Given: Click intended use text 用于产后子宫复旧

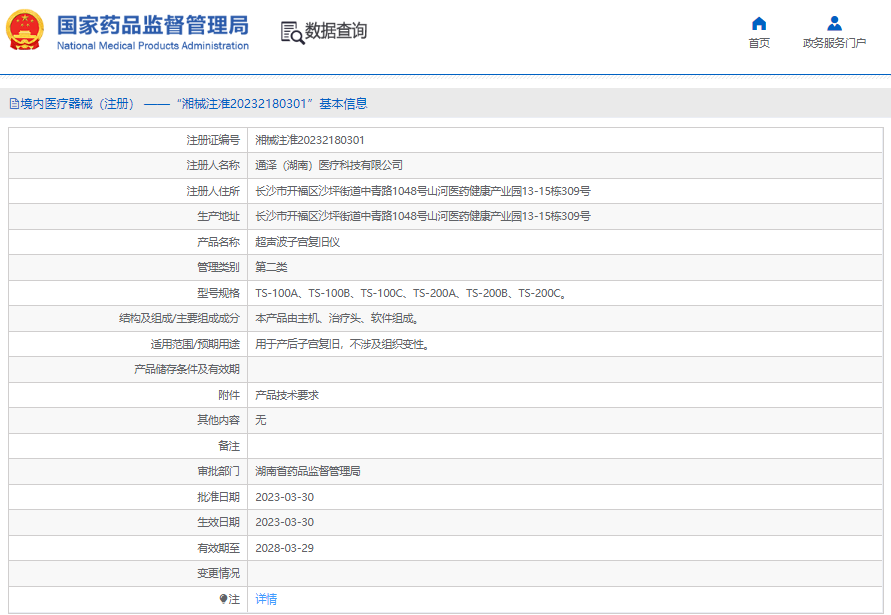Looking at the screenshot, I should [x=298, y=344].
